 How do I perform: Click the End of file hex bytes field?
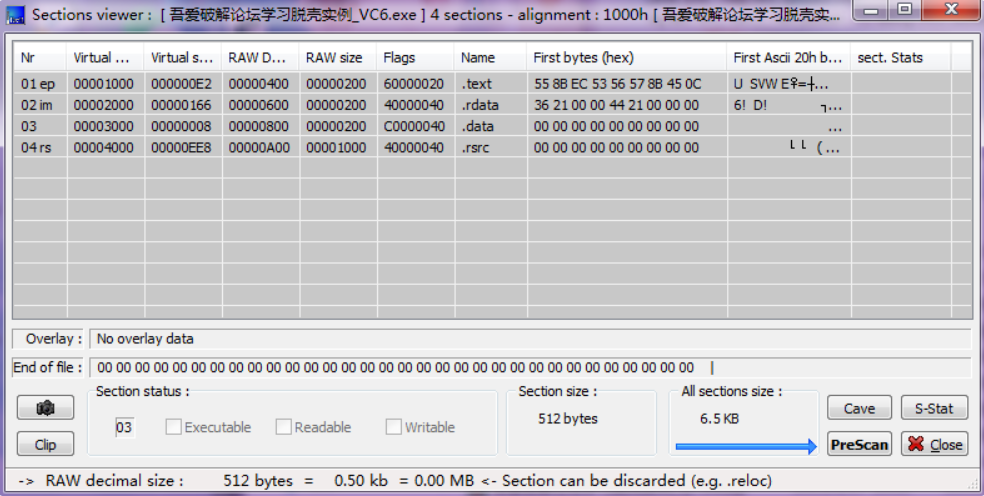click(x=528, y=368)
